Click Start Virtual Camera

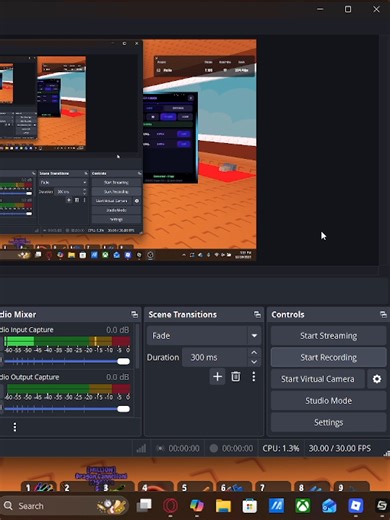[318, 379]
